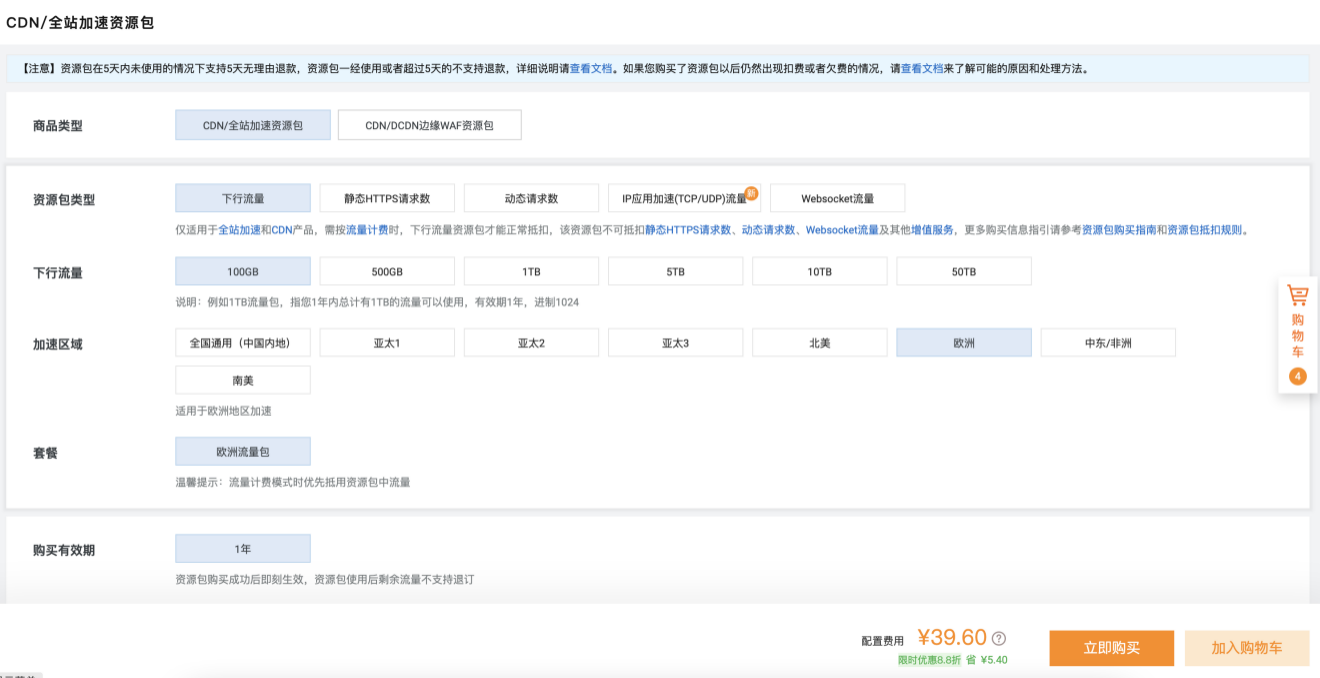Select 中东/非洲 acceleration region
1320x678 pixels.
(x=1107, y=343)
